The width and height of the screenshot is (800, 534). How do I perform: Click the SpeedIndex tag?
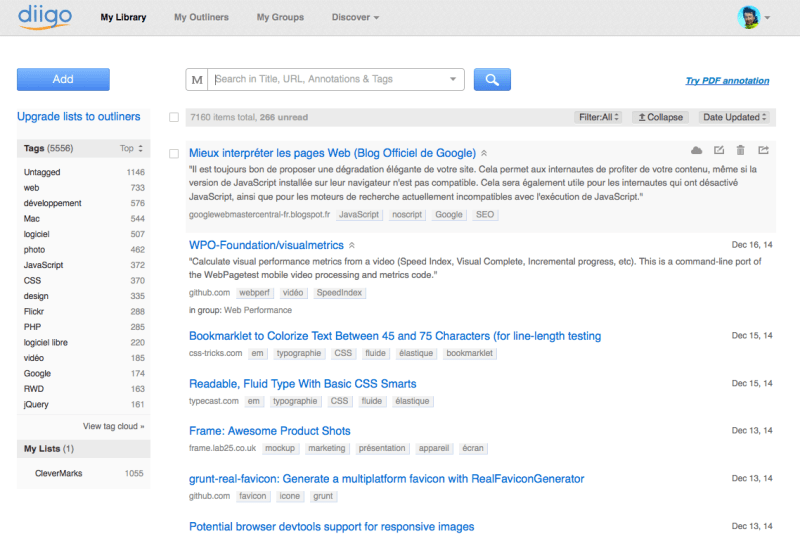[x=339, y=293]
